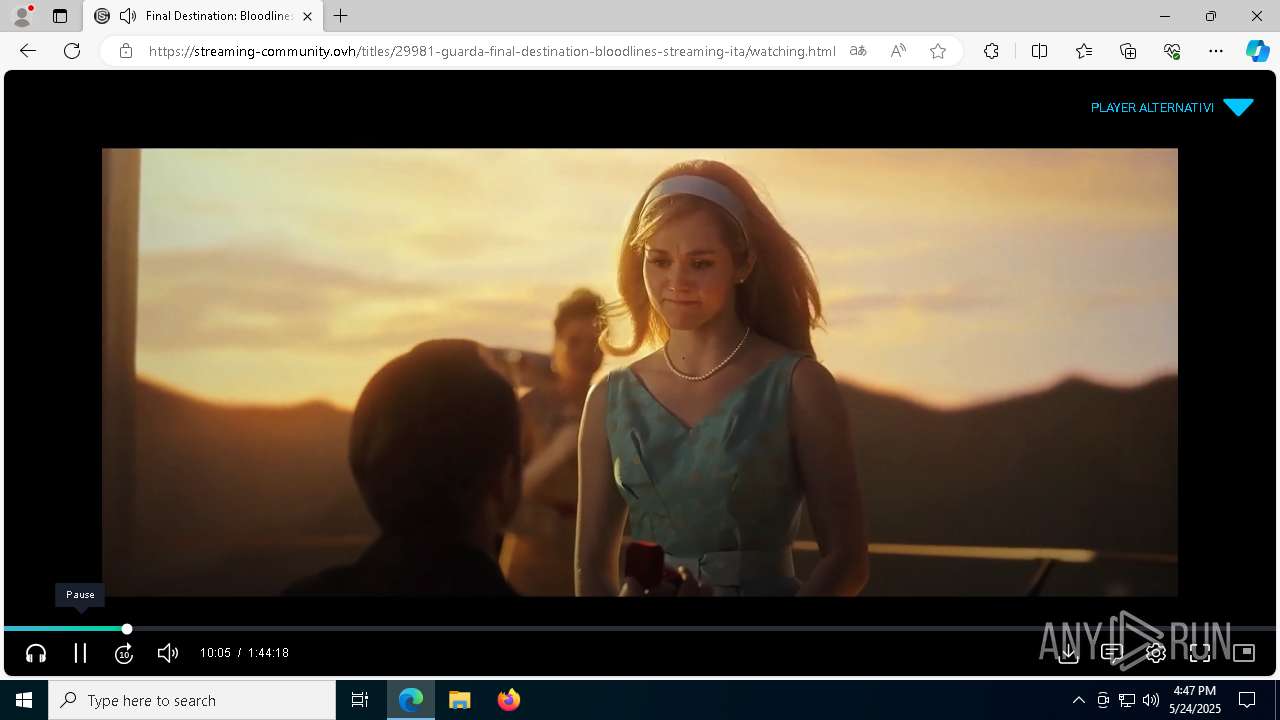This screenshot has height=720, width=1280.
Task: Launch Firefox from the taskbar
Action: 508,700
